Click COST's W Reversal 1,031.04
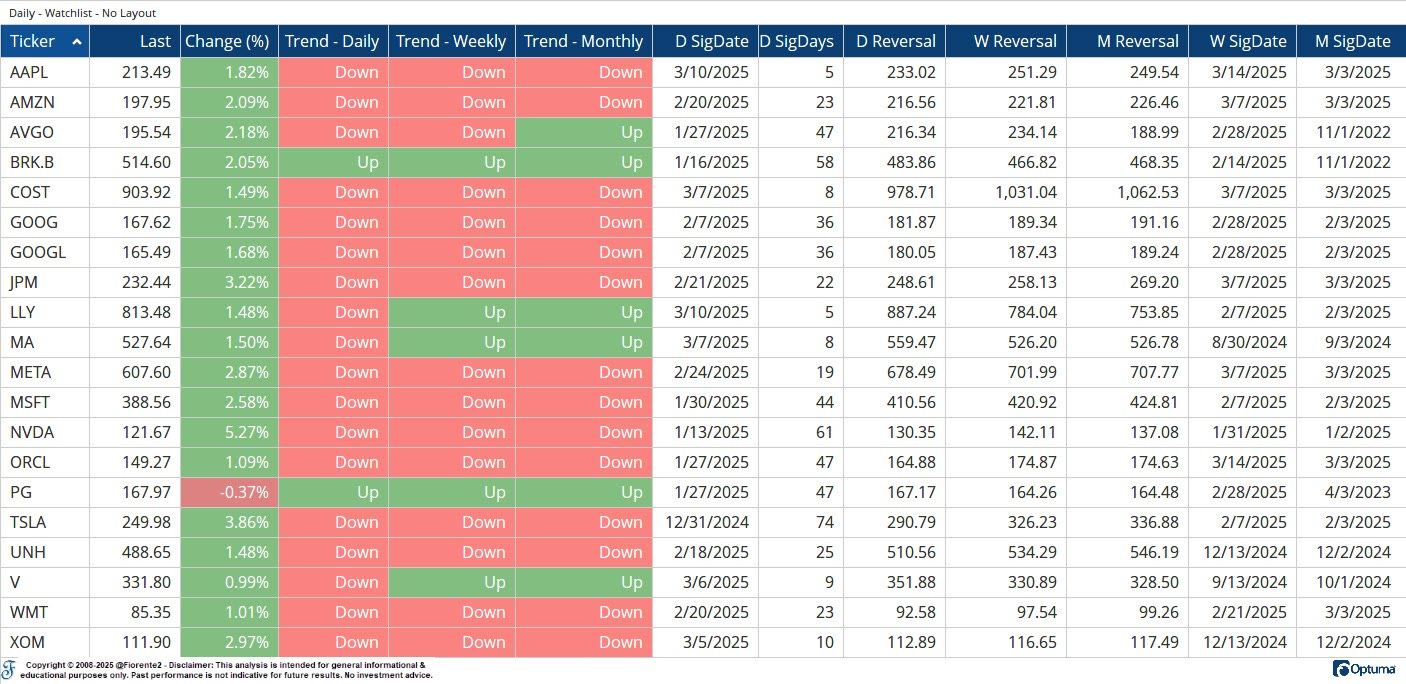Viewport: 1406px width, 684px height. coord(1019,192)
